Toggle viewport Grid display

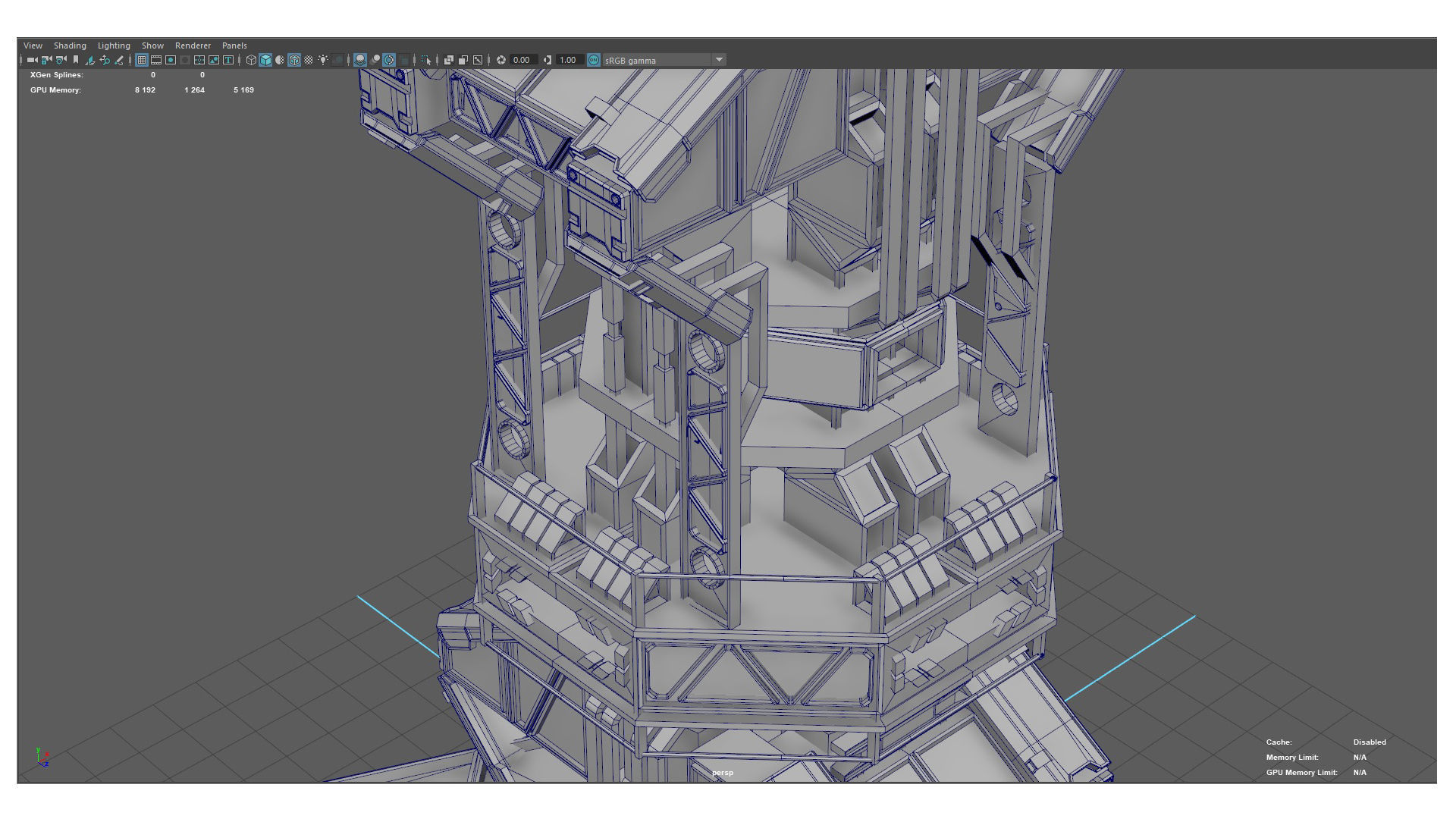pos(142,60)
